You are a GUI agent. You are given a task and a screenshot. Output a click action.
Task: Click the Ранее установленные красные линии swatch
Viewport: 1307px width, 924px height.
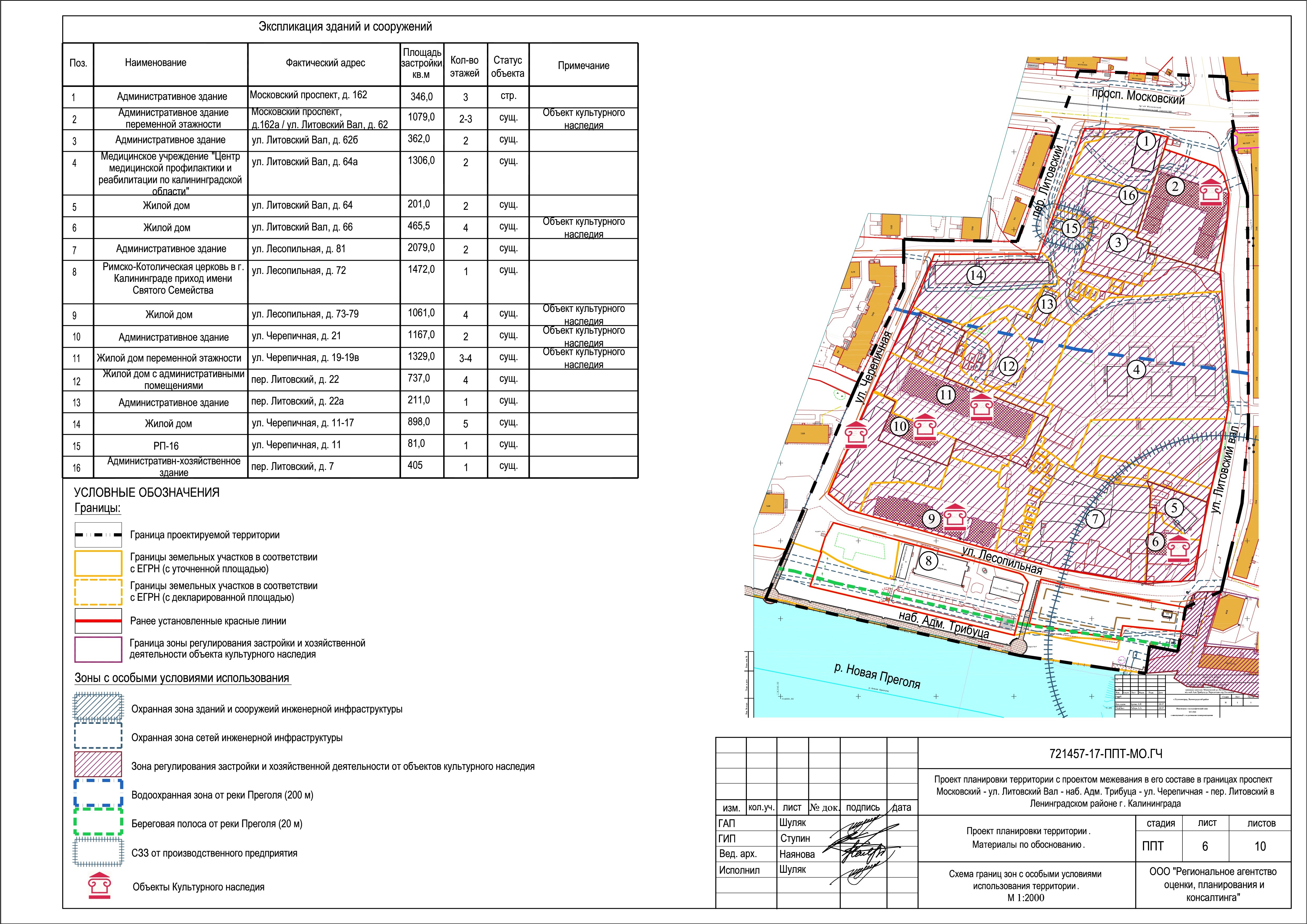coord(98,621)
